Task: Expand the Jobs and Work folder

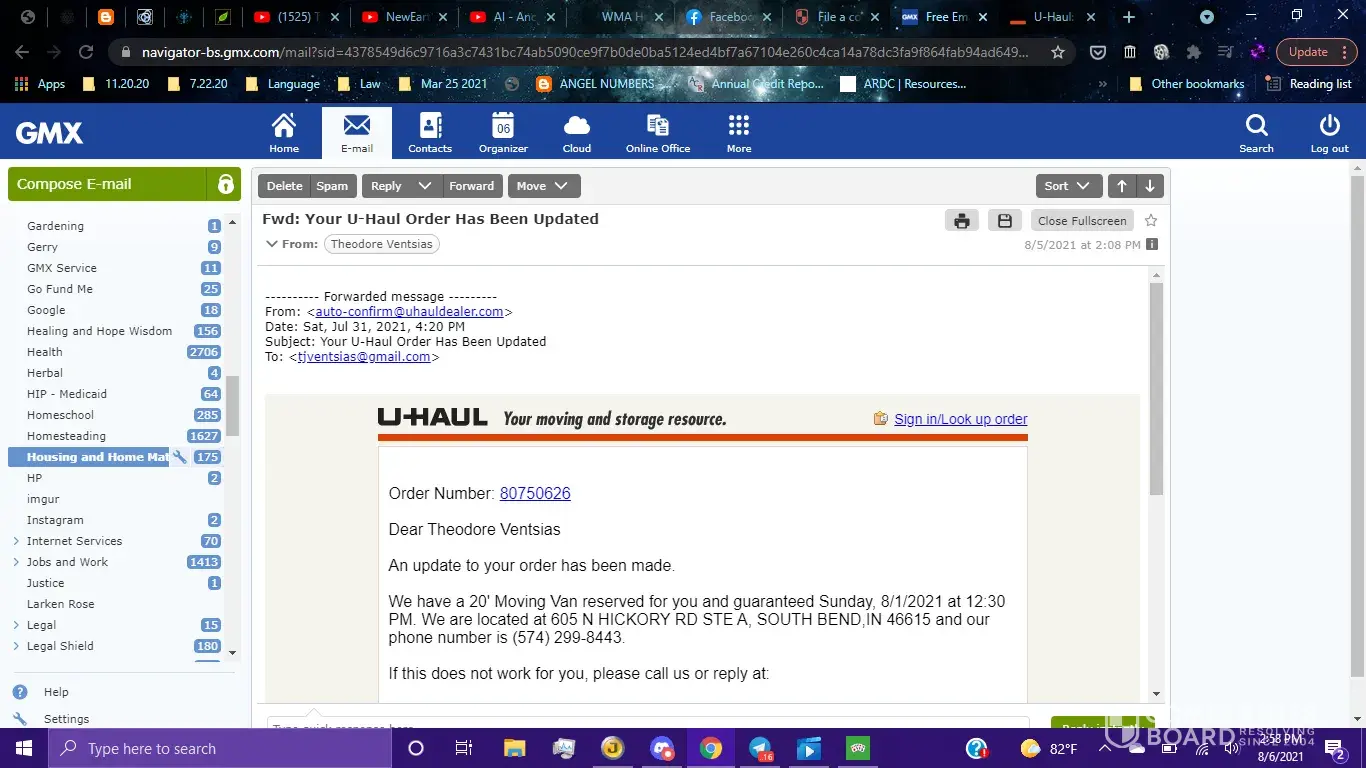Action: pyautogui.click(x=16, y=562)
